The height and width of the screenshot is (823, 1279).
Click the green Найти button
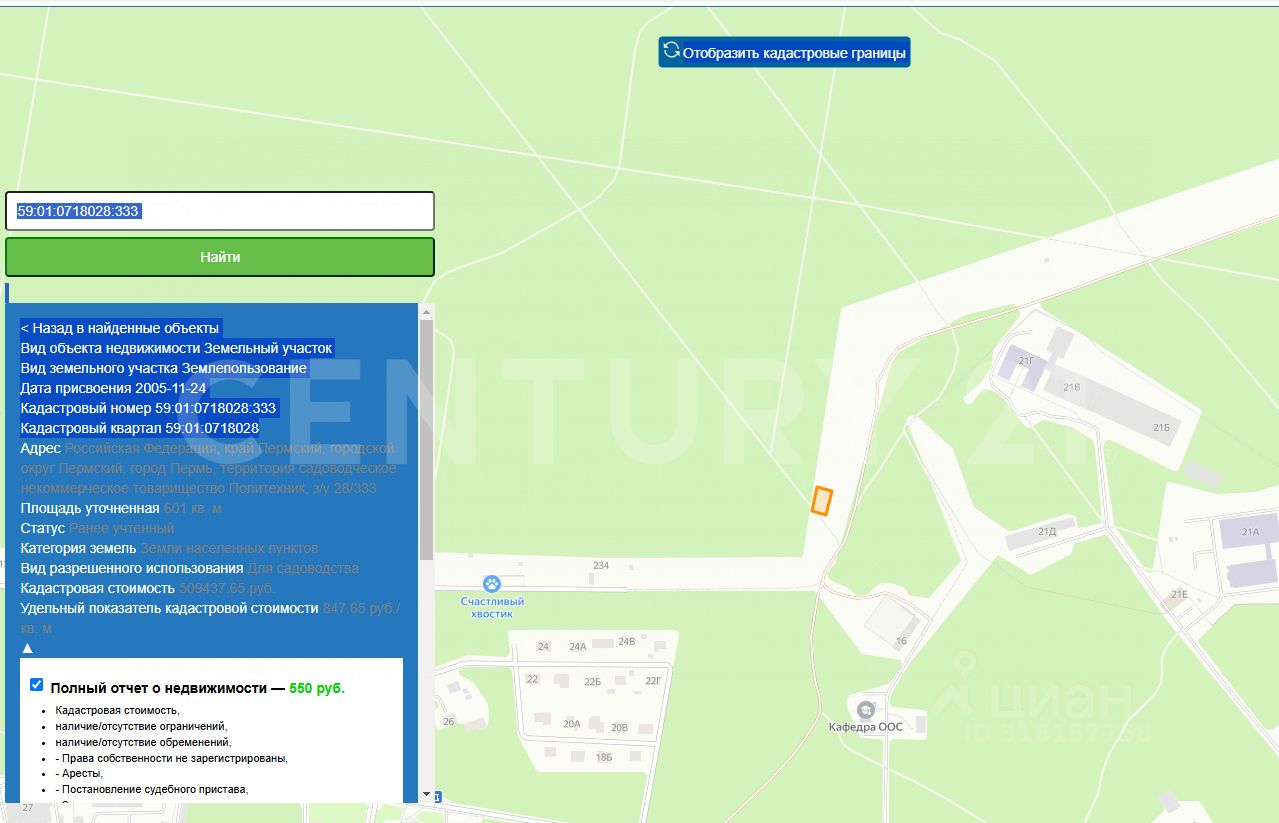coord(220,257)
